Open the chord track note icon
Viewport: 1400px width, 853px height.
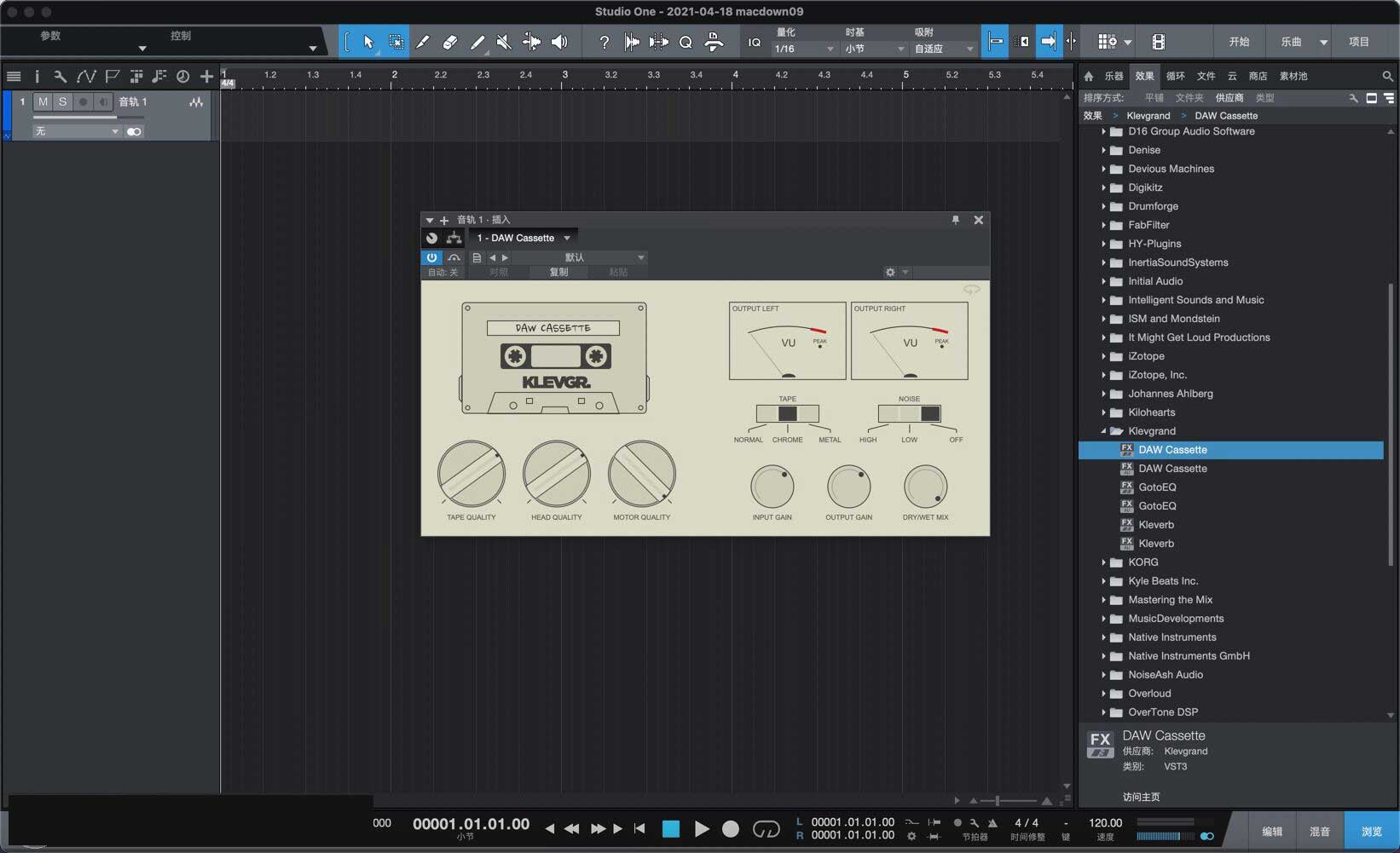159,76
